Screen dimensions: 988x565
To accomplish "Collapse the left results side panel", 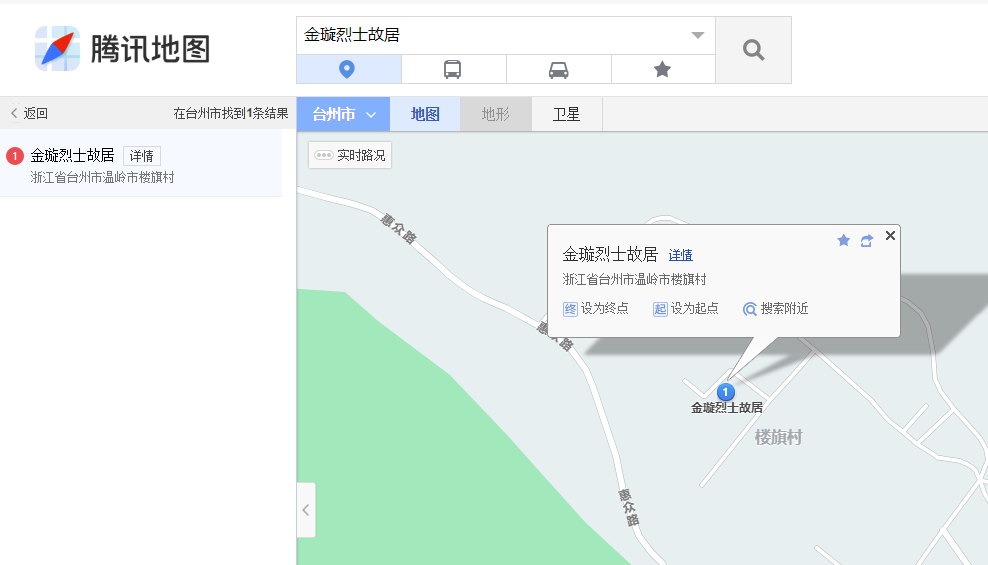I will click(306, 510).
